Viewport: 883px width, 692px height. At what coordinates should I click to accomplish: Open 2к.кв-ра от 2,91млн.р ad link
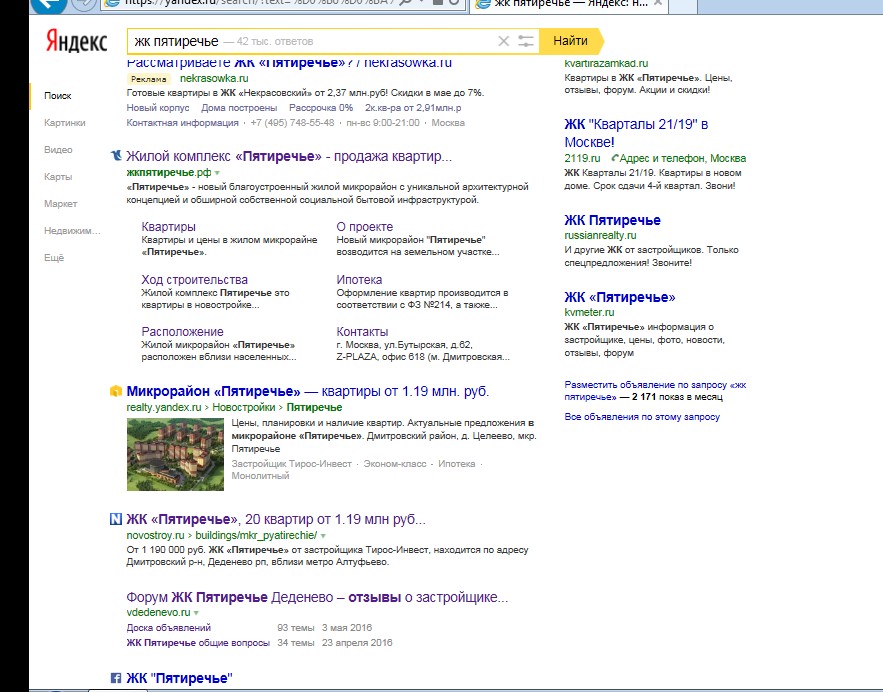(413, 108)
